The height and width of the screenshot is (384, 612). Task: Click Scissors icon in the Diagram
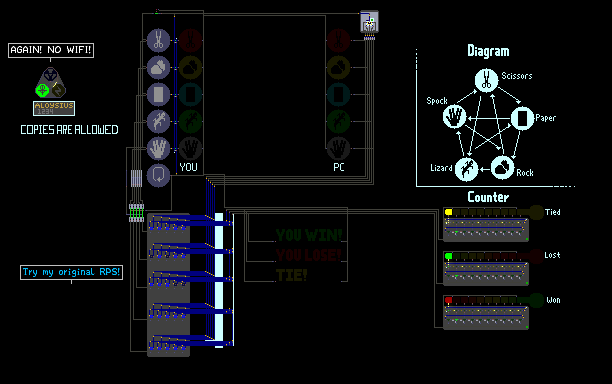486,80
